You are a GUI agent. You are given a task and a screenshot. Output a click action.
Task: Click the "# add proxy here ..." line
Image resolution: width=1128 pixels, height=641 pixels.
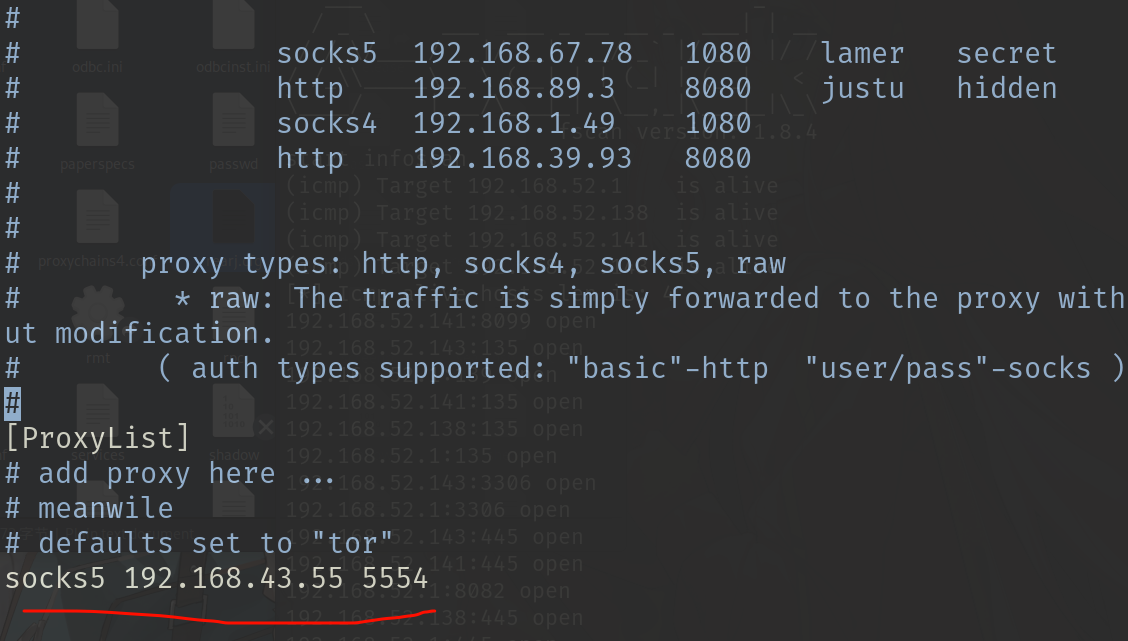coord(169,474)
